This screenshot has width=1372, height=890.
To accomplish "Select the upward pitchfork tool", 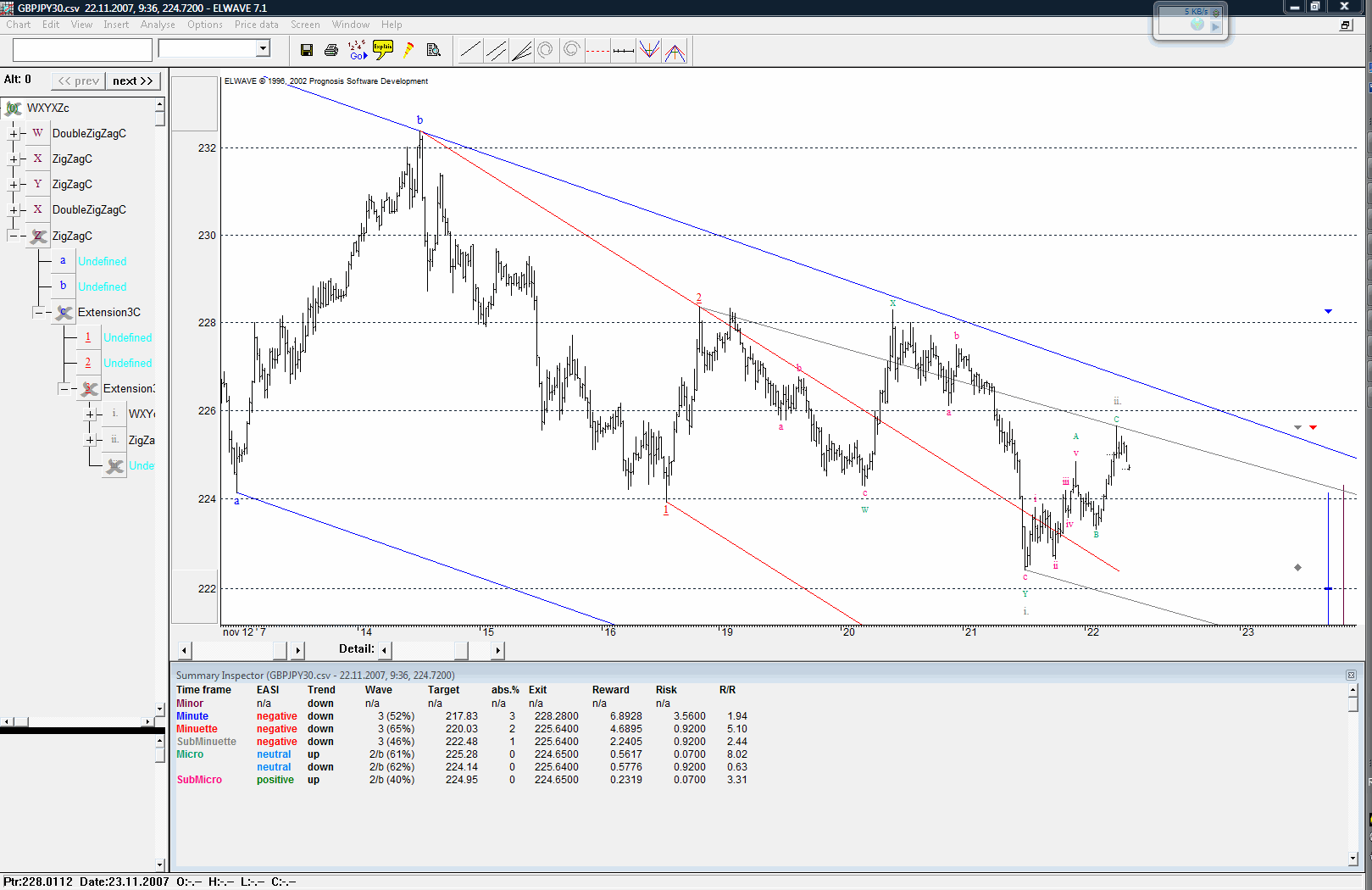I will tap(675, 51).
